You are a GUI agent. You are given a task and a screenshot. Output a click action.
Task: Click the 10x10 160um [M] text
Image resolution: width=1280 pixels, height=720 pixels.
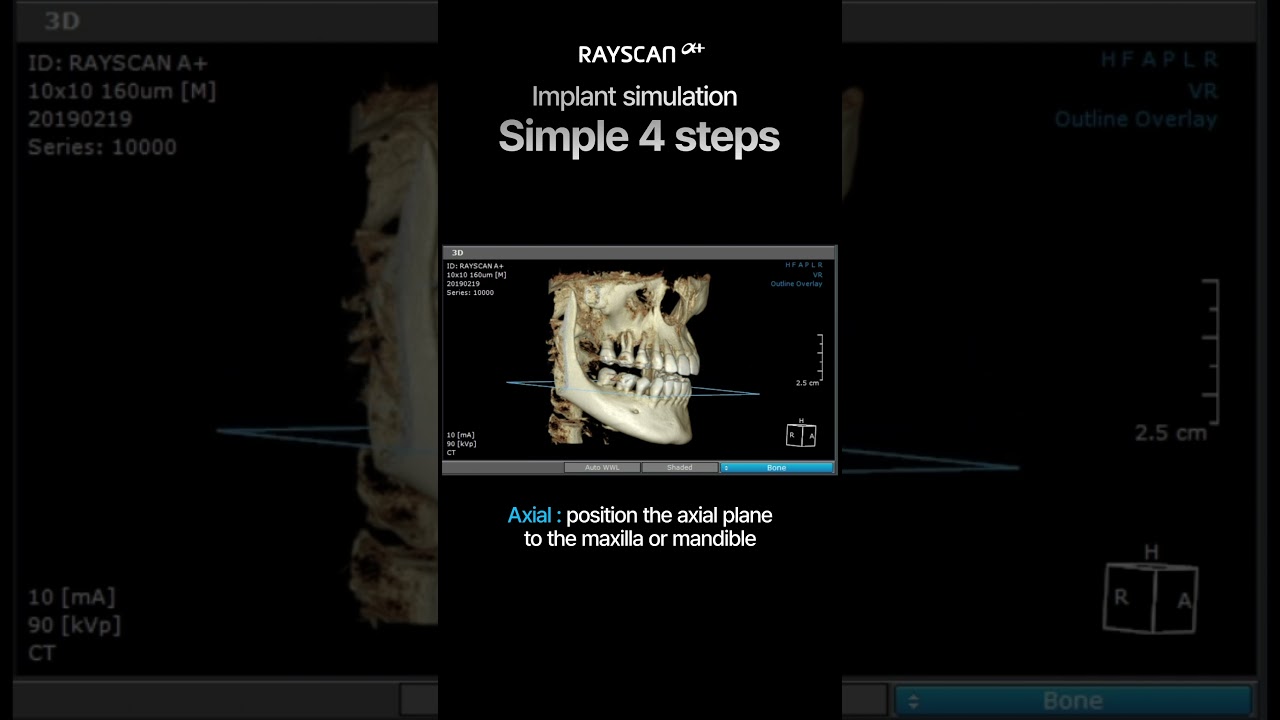[476, 275]
